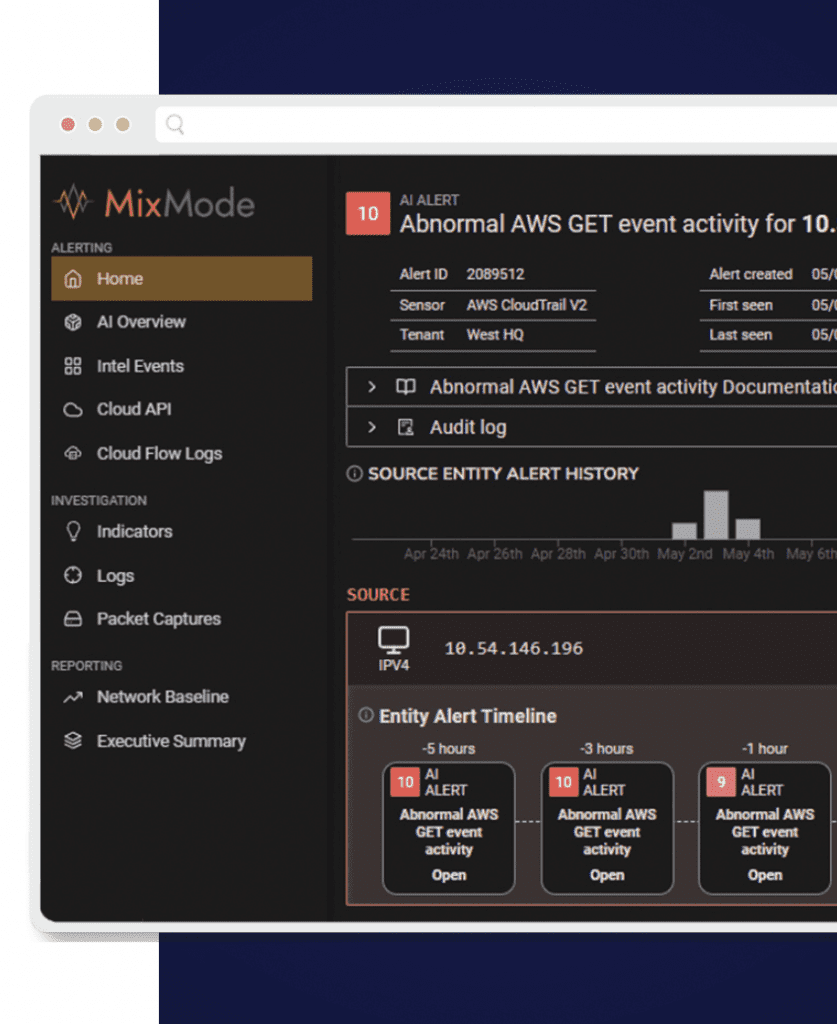
Task: Select the -1 hour alert card with severity 9
Action: tap(765, 827)
